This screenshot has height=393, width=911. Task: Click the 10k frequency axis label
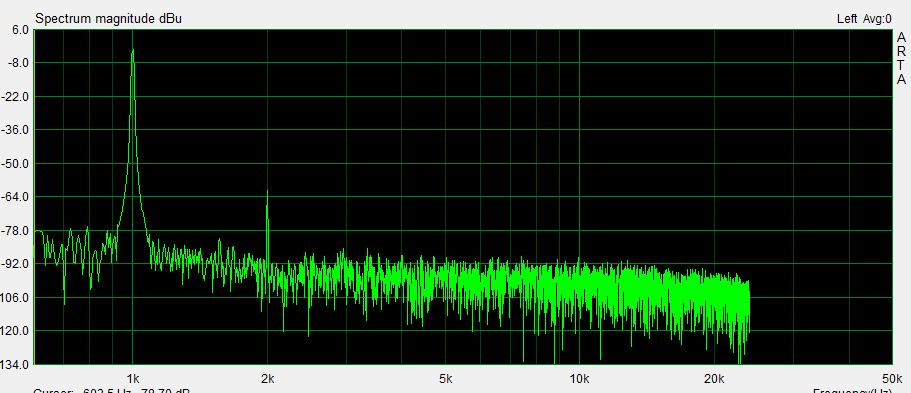tap(579, 378)
